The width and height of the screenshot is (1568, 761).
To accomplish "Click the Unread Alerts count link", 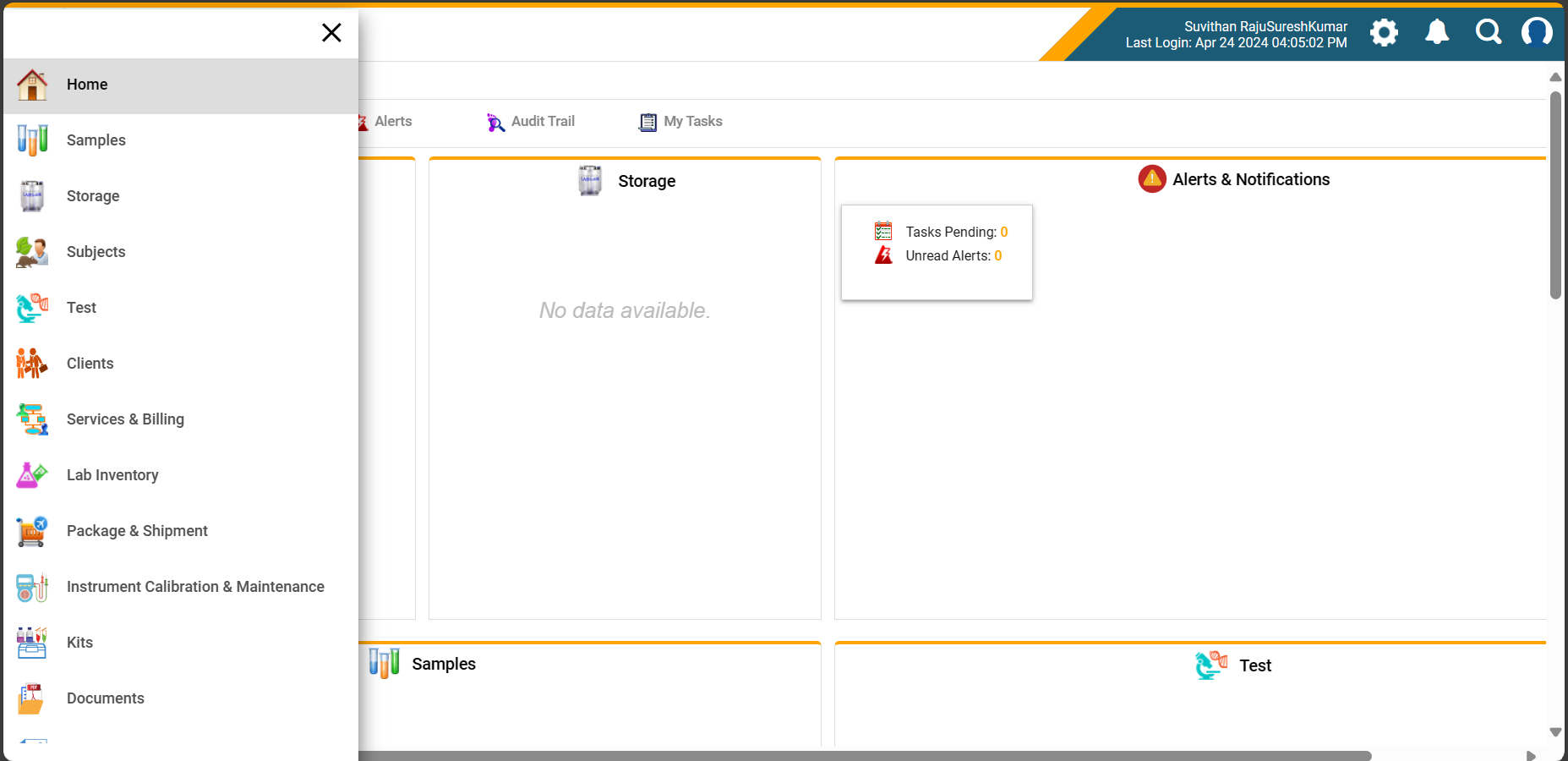I will [998, 256].
